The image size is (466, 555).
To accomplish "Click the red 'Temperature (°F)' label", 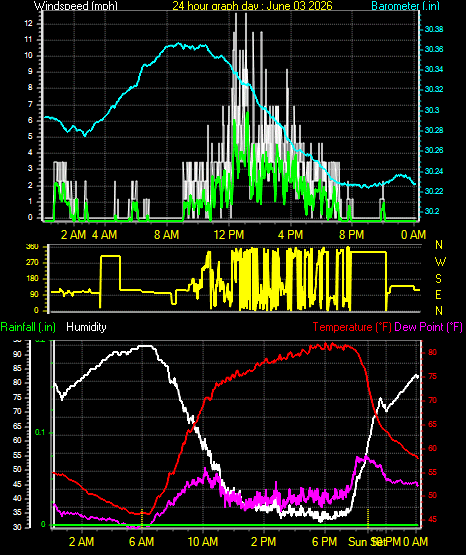I will click(352, 327).
